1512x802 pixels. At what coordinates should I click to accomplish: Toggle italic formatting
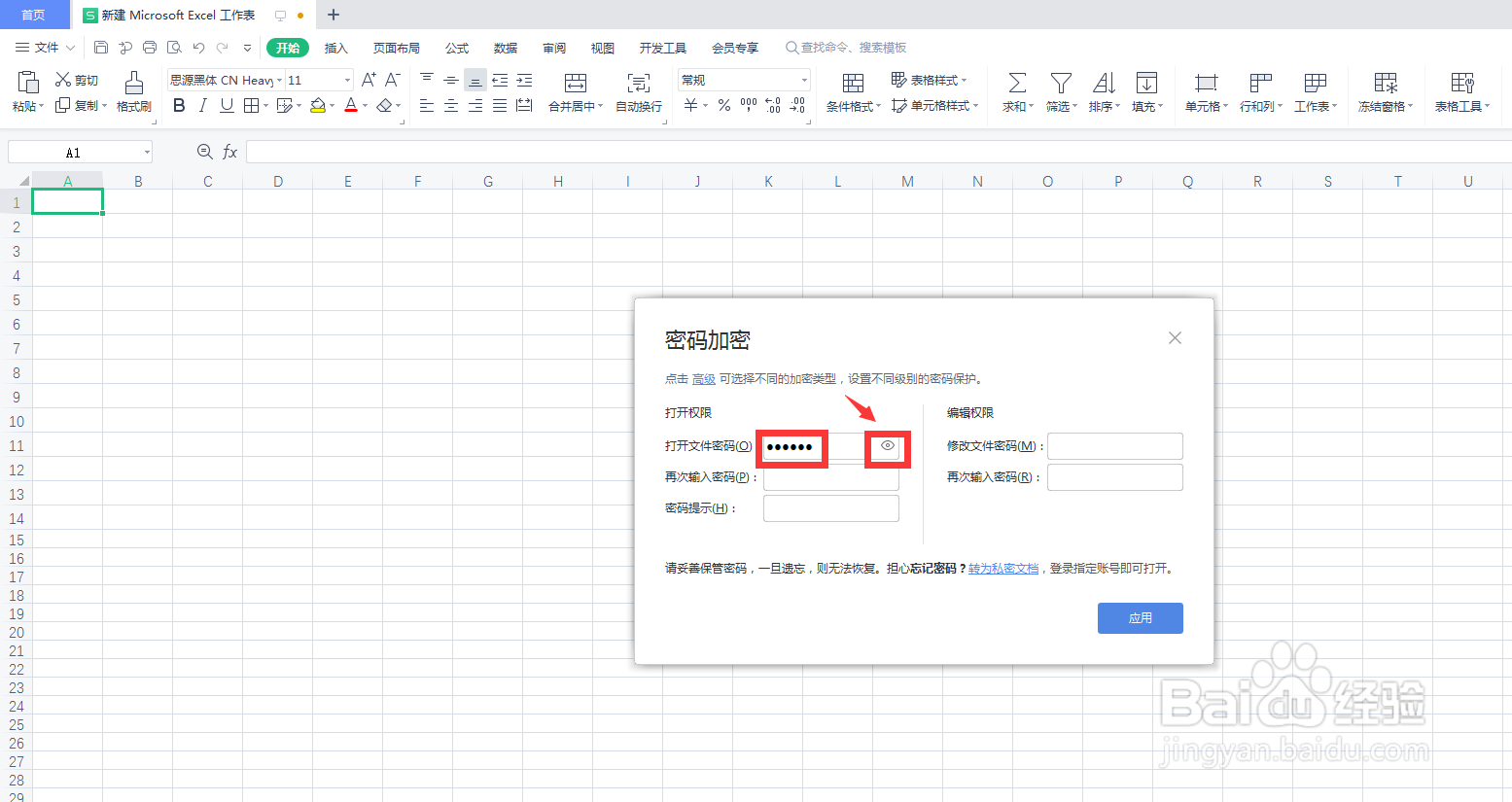click(x=202, y=105)
